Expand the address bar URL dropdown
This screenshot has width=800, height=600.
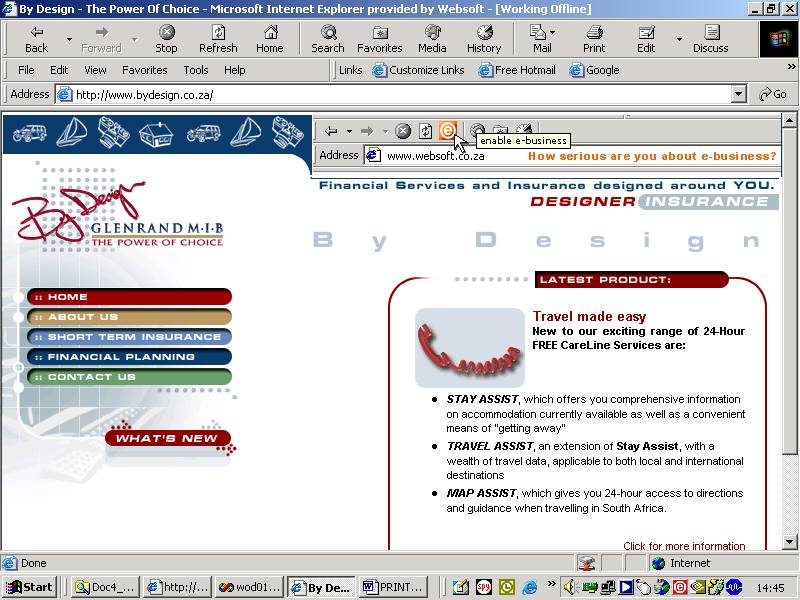click(738, 94)
